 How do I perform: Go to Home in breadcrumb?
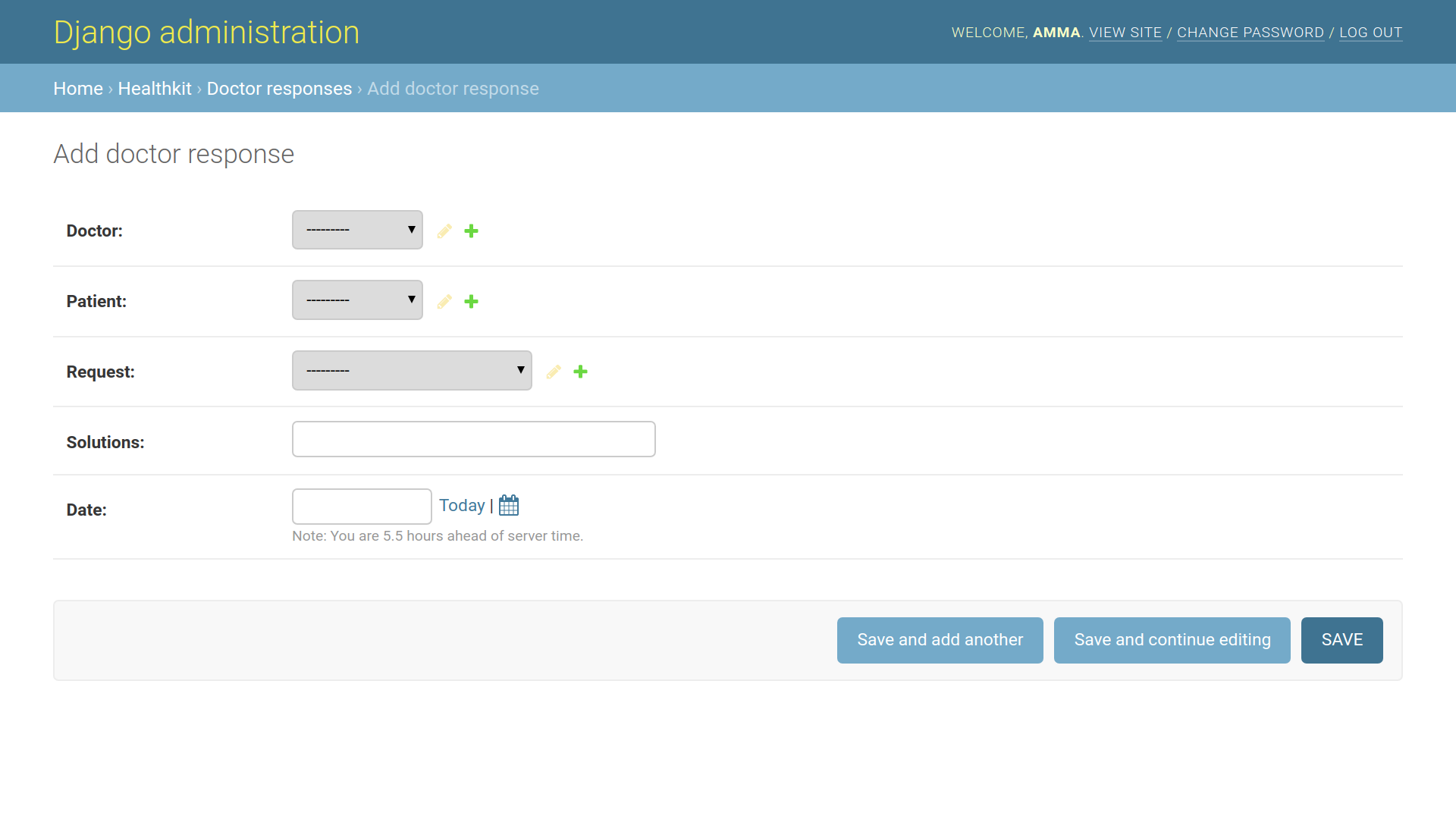pyautogui.click(x=78, y=89)
